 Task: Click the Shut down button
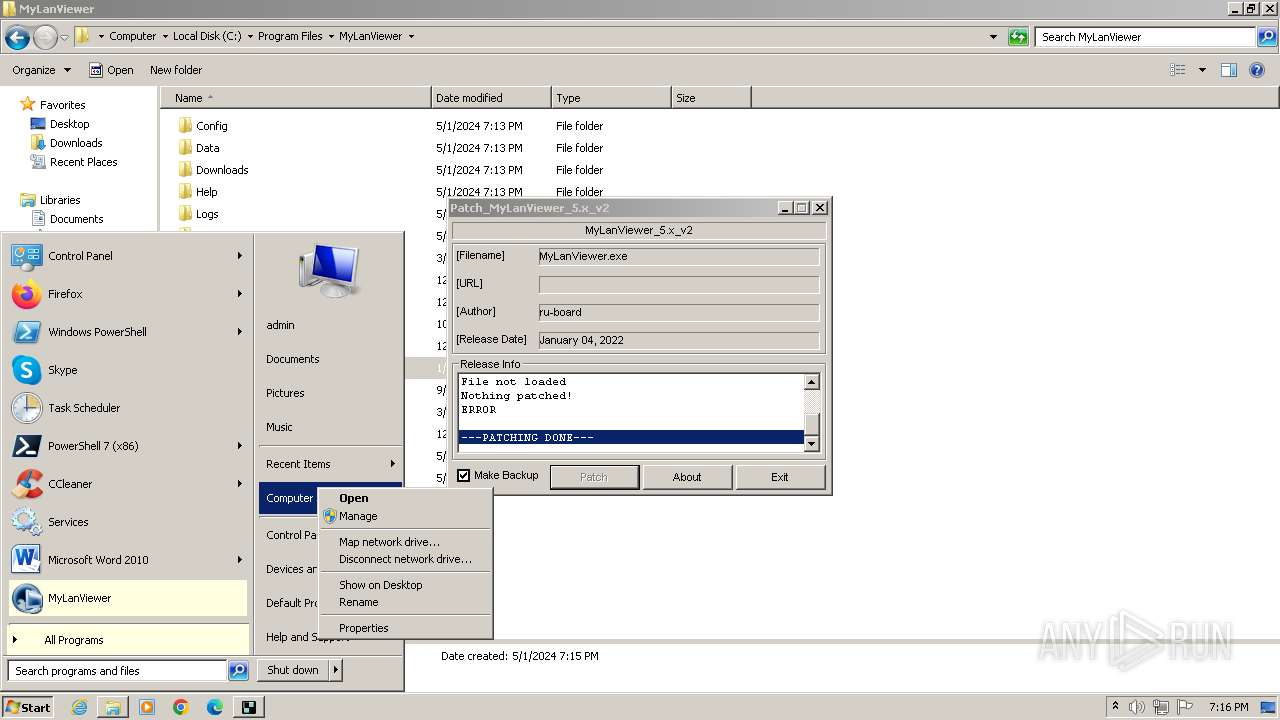point(293,670)
